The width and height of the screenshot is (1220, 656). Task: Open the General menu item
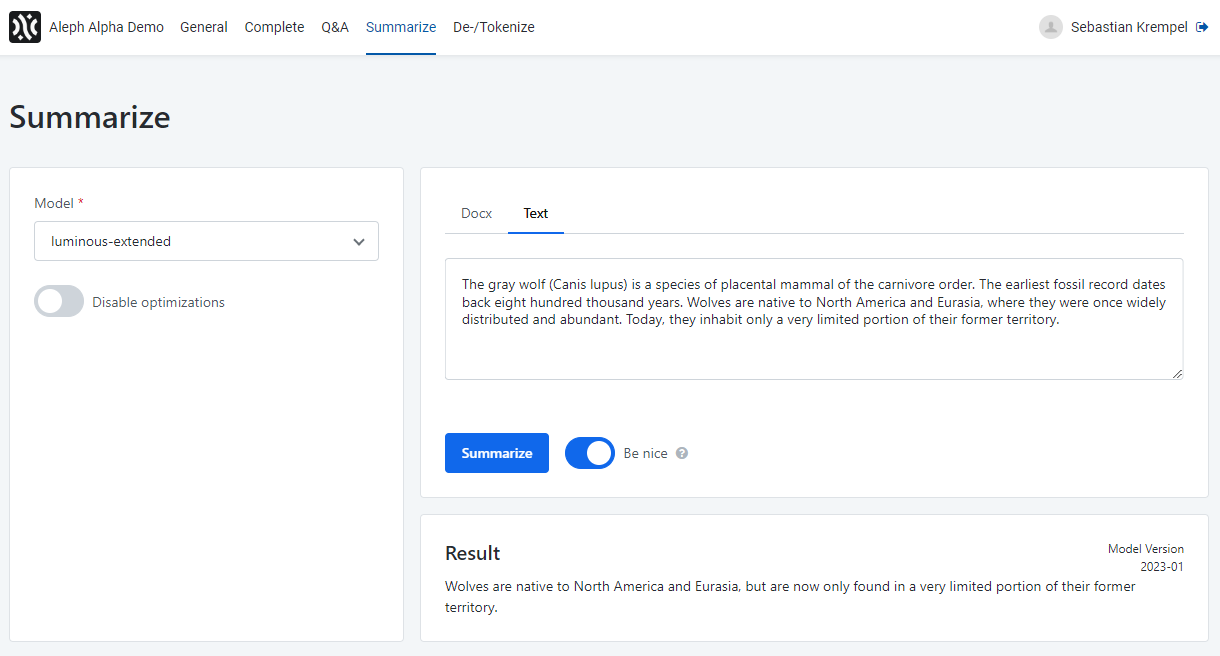pyautogui.click(x=204, y=27)
